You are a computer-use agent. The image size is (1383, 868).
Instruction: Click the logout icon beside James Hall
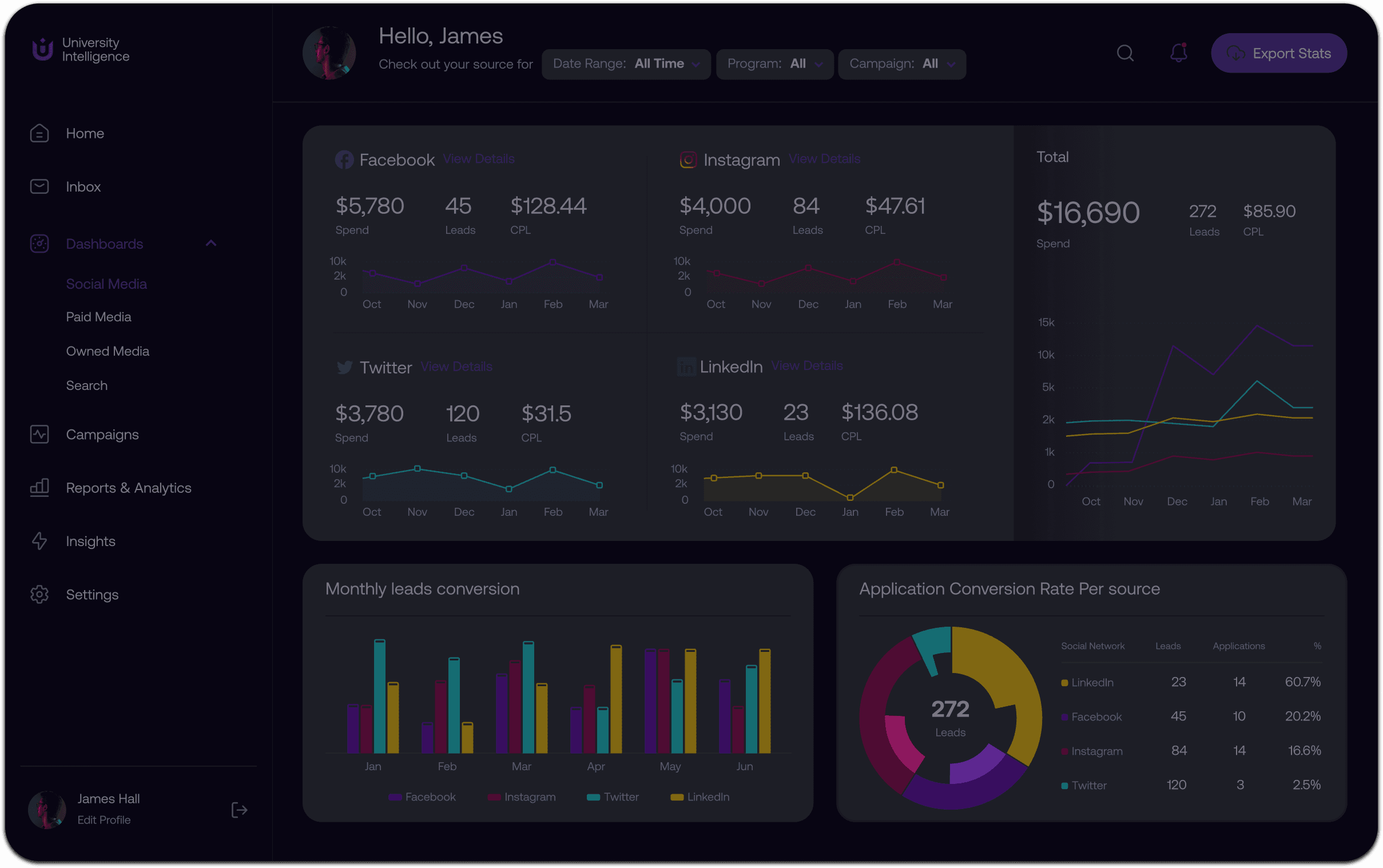point(239,810)
